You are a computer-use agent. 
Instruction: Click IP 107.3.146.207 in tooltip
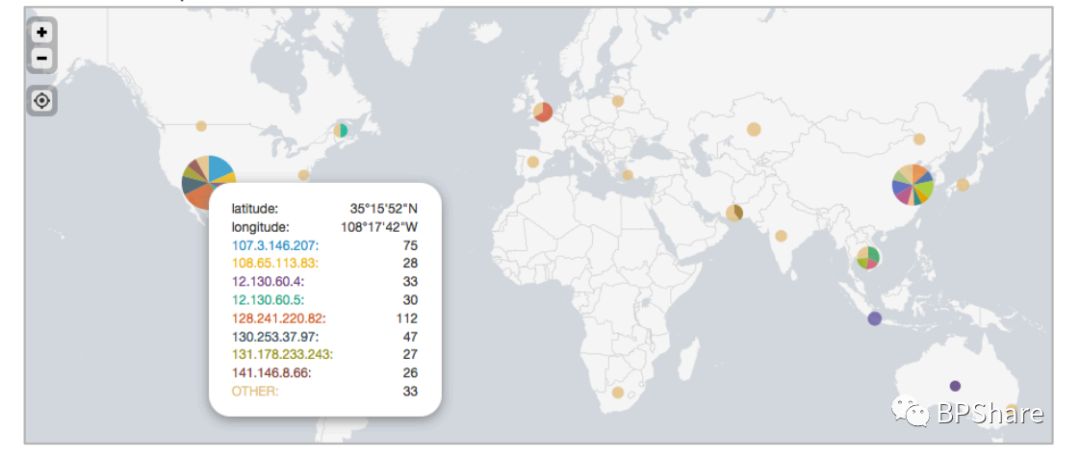276,245
